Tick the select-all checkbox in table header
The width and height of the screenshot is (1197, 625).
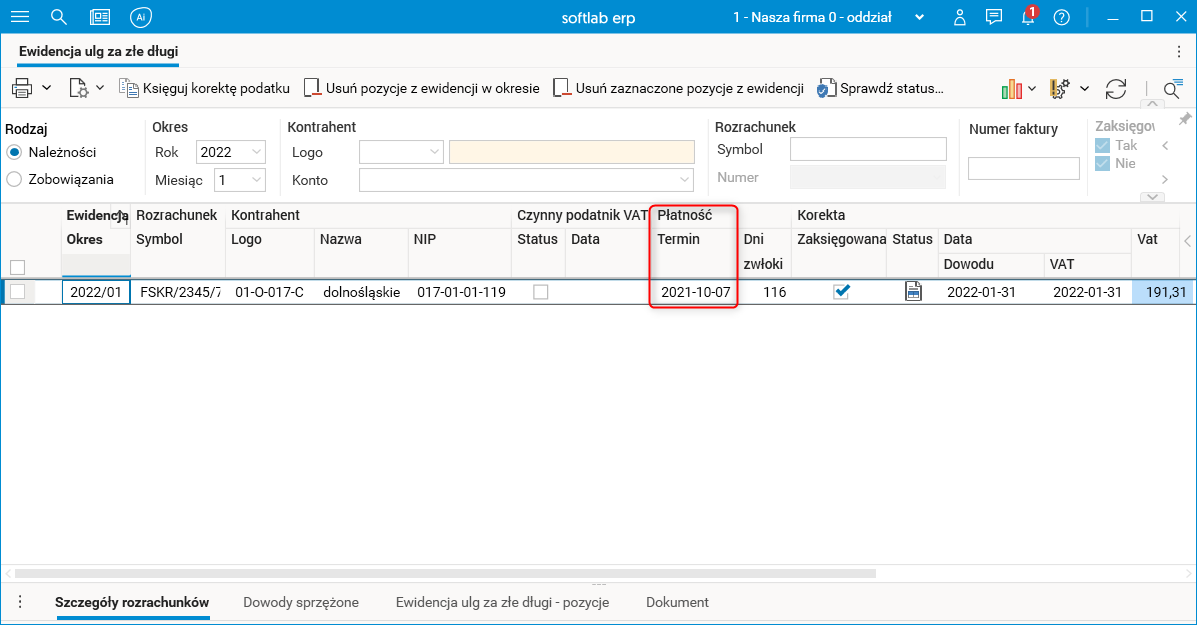pos(18,267)
